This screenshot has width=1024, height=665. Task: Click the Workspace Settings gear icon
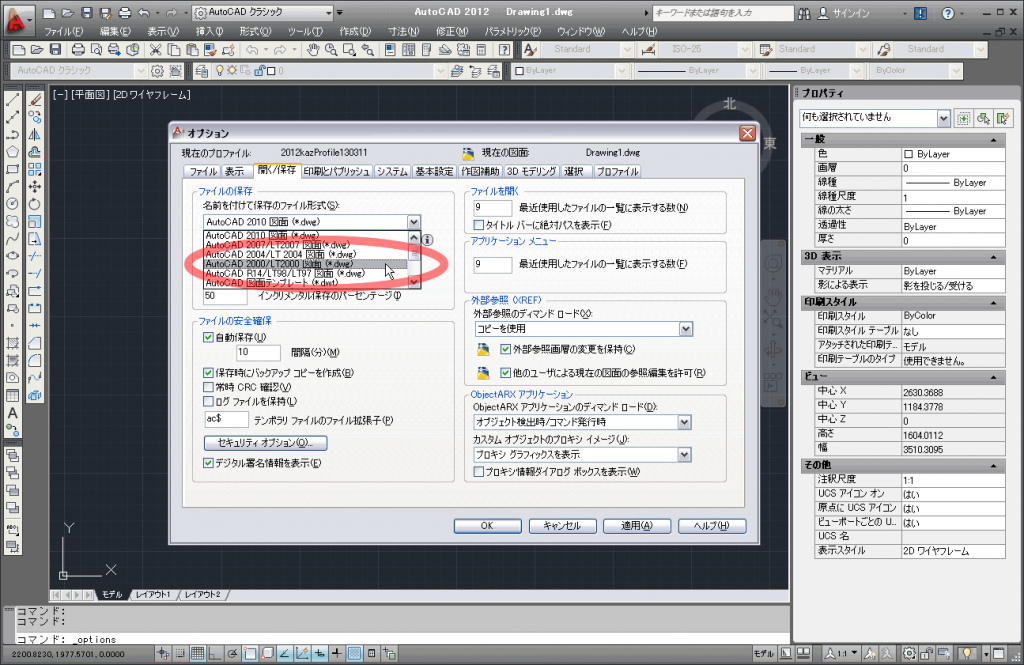tap(157, 71)
